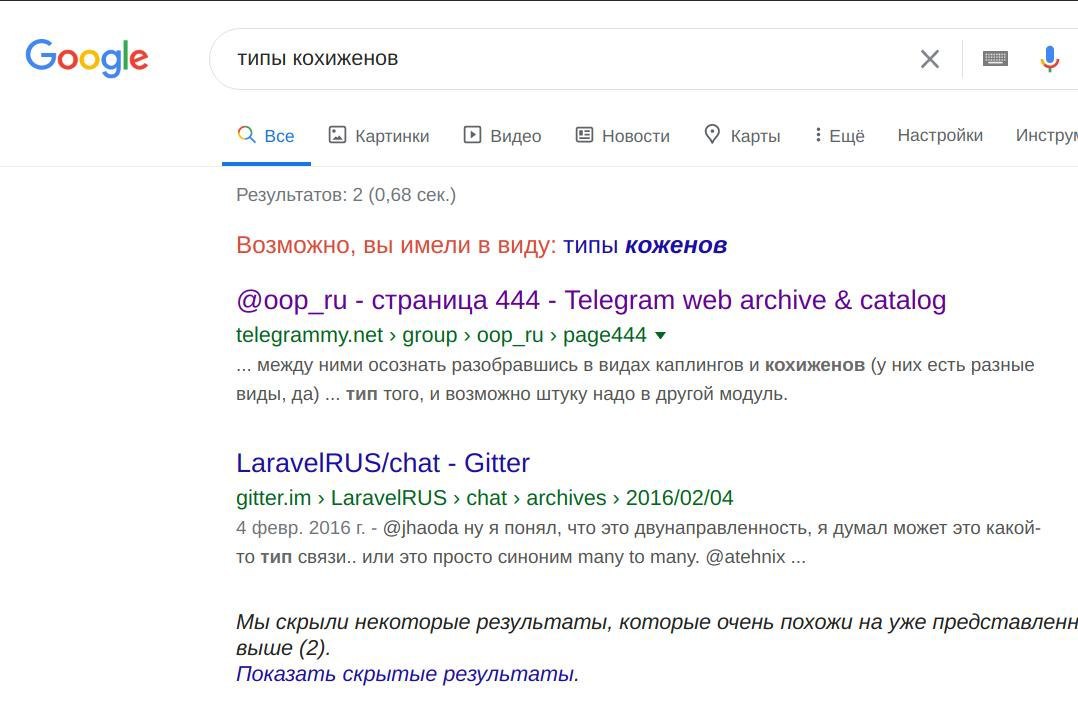The image size is (1078, 727).
Task: Click the three-dot icon beside Ещё
Action: click(x=817, y=134)
